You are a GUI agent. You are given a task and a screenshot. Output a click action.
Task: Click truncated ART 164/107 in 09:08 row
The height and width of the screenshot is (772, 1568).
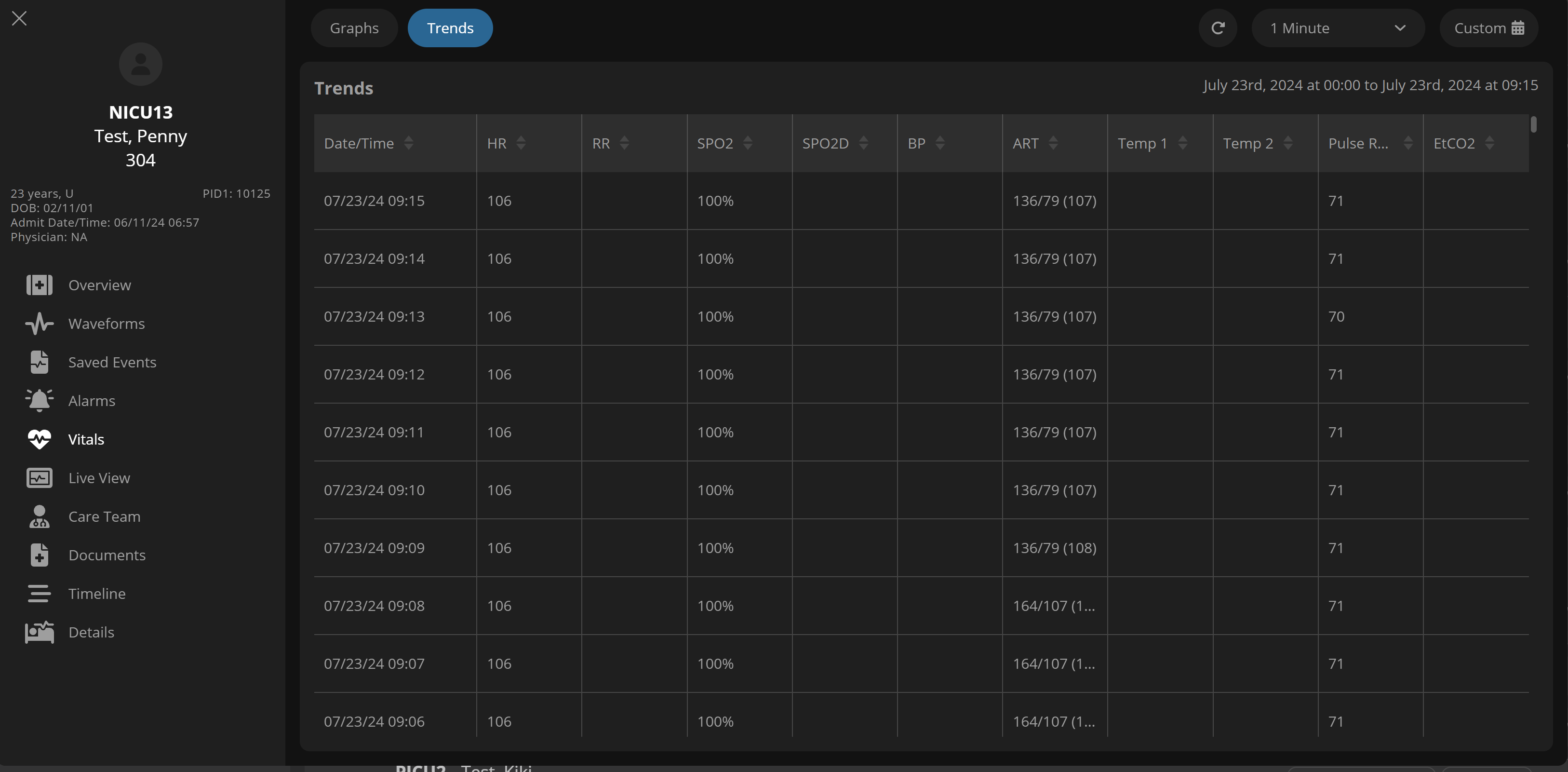(x=1054, y=606)
